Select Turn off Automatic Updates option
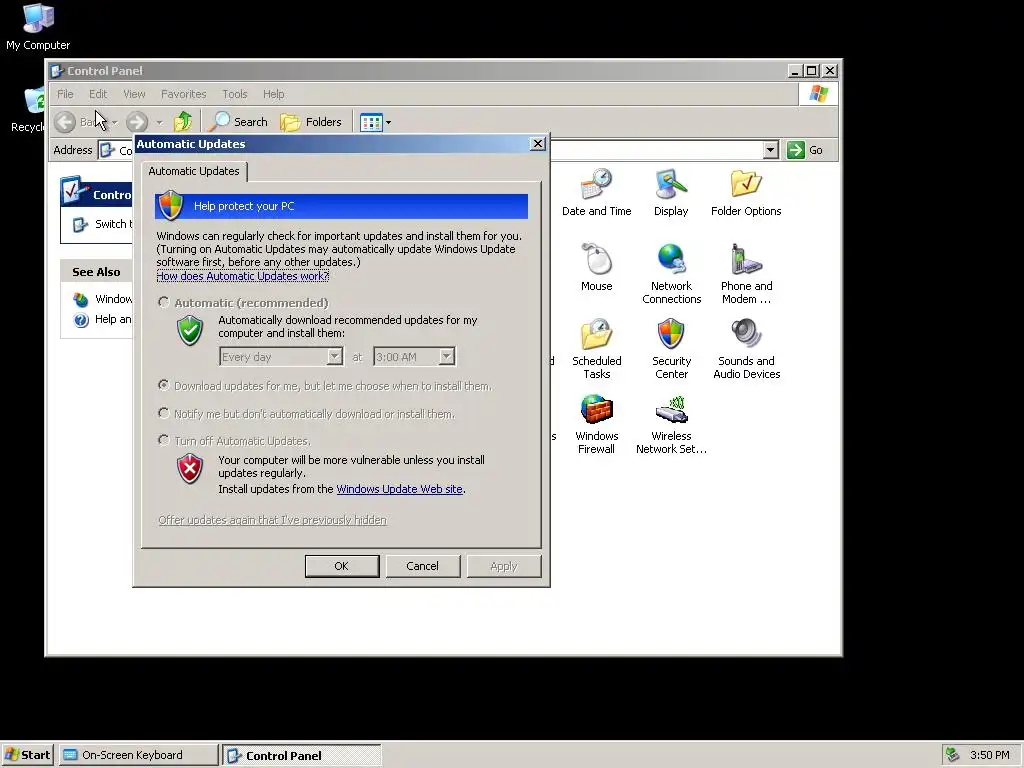 164,440
